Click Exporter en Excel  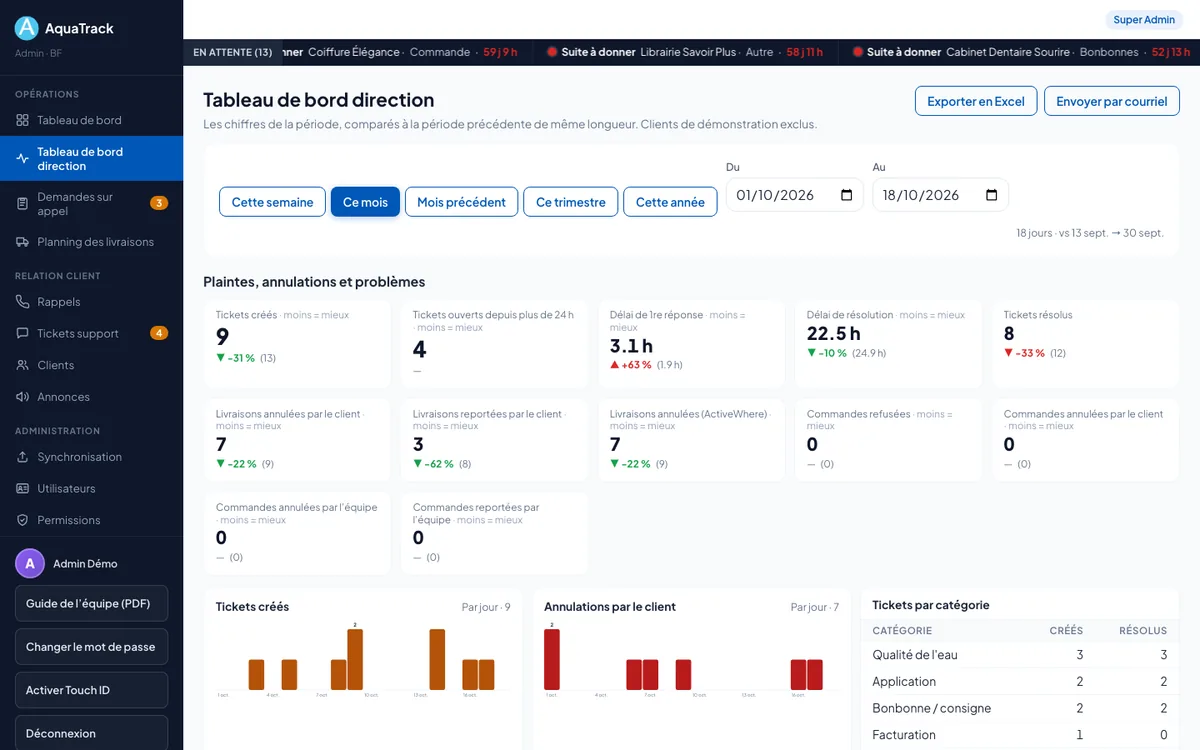click(x=976, y=101)
